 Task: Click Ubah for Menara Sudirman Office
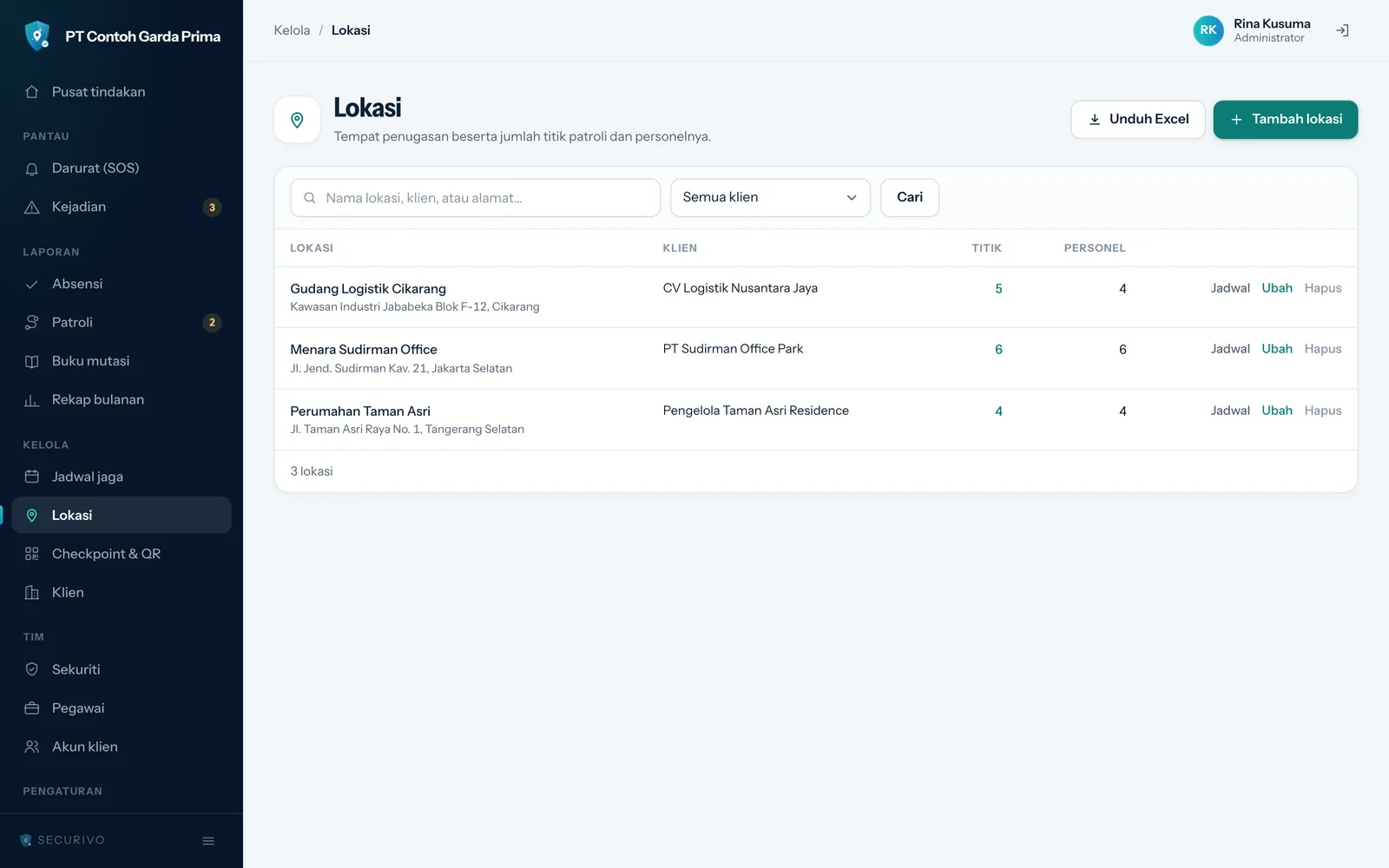tap(1277, 349)
